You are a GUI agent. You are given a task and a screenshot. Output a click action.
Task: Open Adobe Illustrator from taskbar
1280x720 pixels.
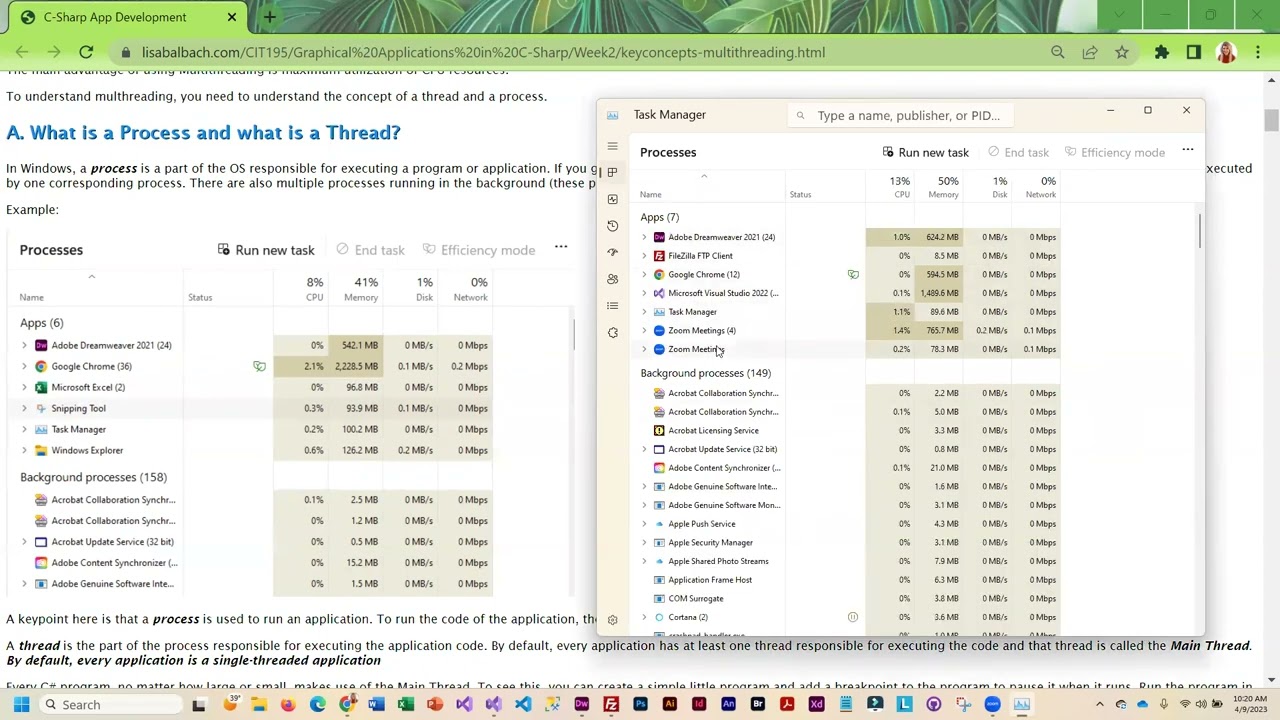coord(670,705)
